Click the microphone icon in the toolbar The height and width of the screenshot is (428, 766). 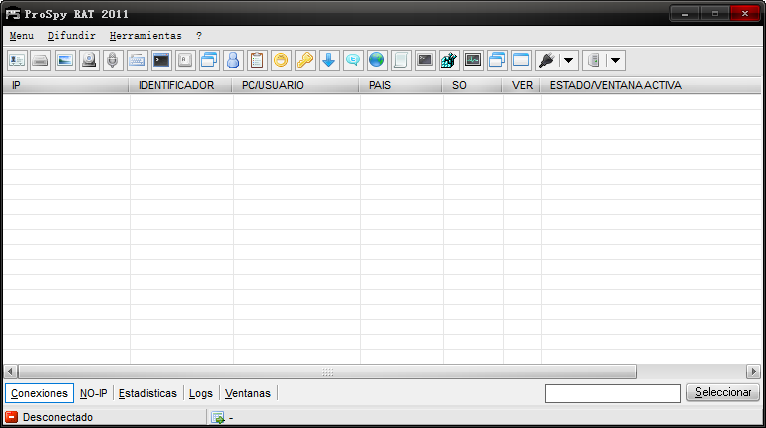113,60
